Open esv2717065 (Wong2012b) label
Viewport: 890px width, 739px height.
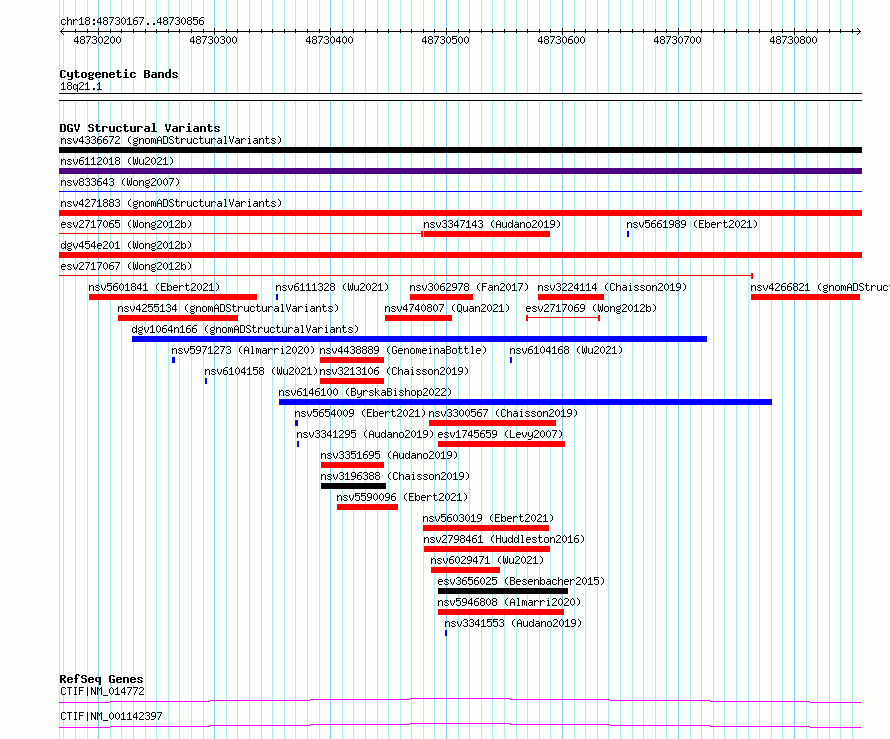tap(126, 224)
